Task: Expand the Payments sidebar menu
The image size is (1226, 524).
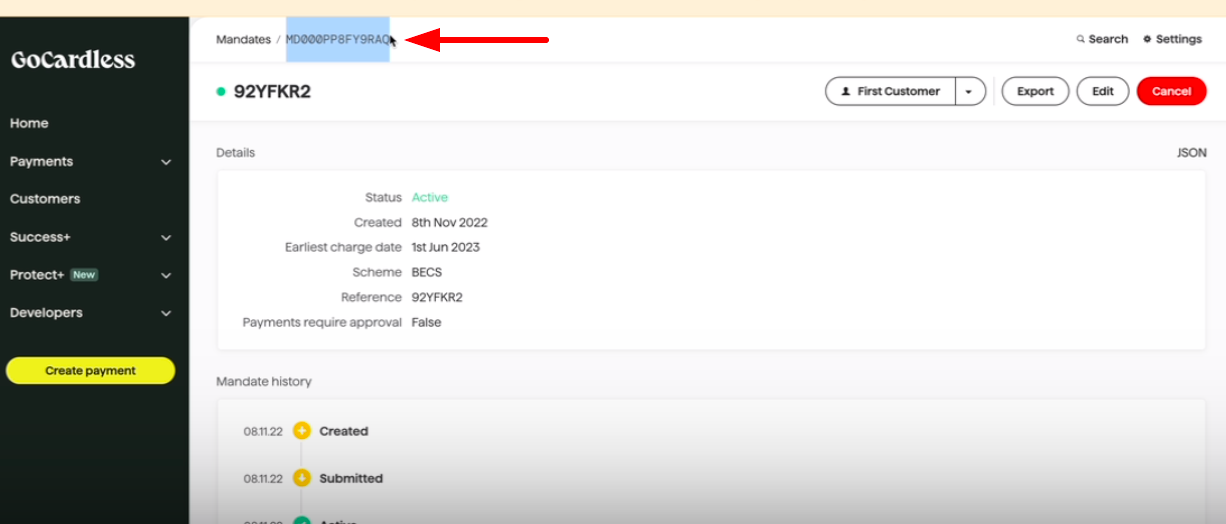Action: pos(166,162)
